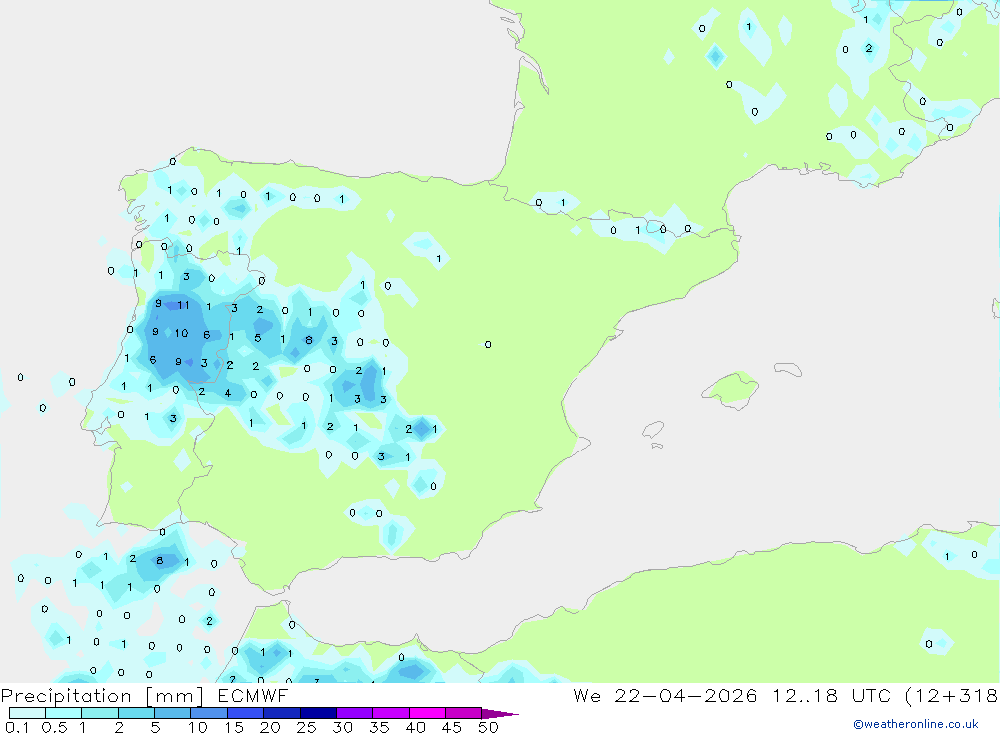Click the '30' legend scale label

[x=342, y=727]
